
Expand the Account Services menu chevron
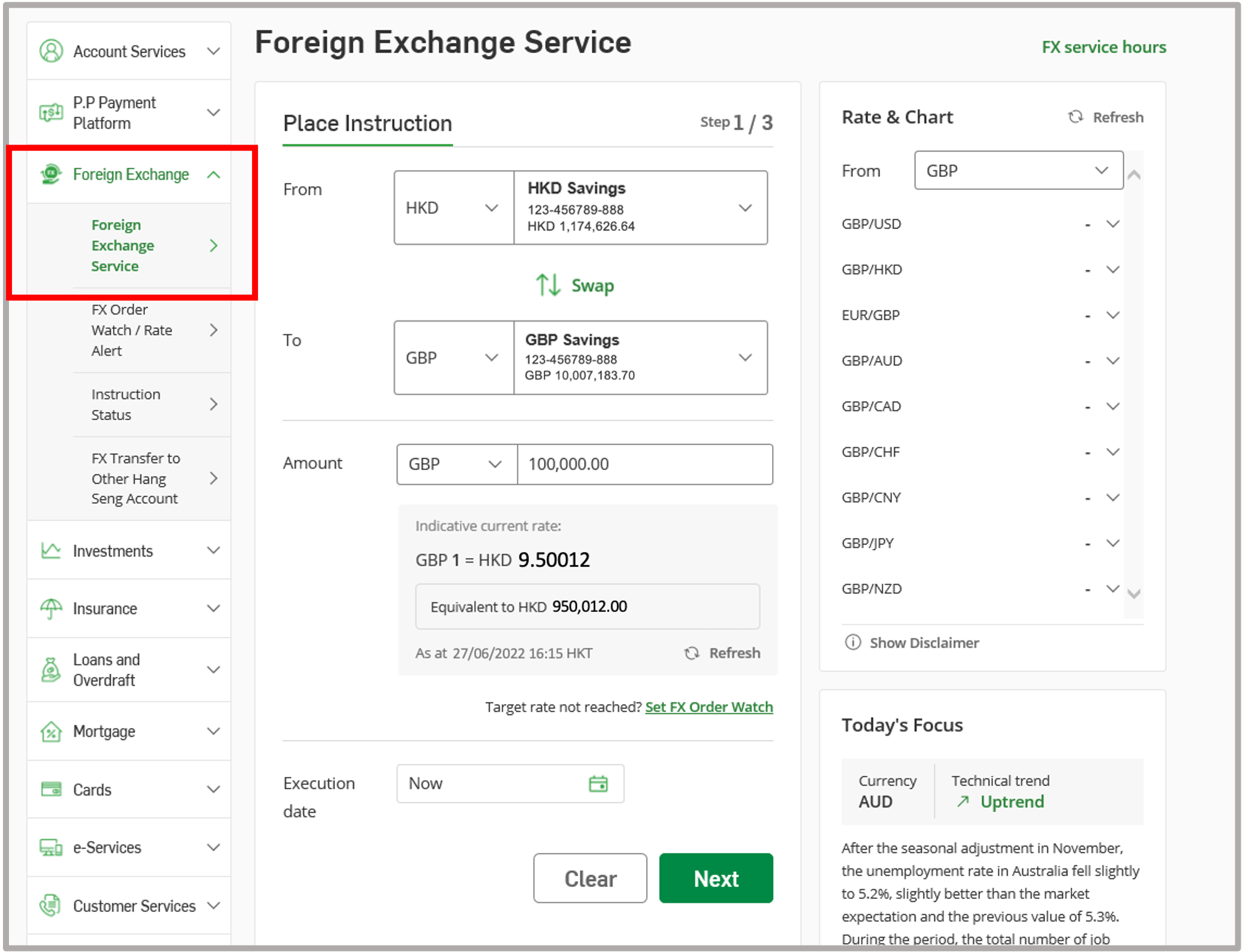(x=214, y=51)
